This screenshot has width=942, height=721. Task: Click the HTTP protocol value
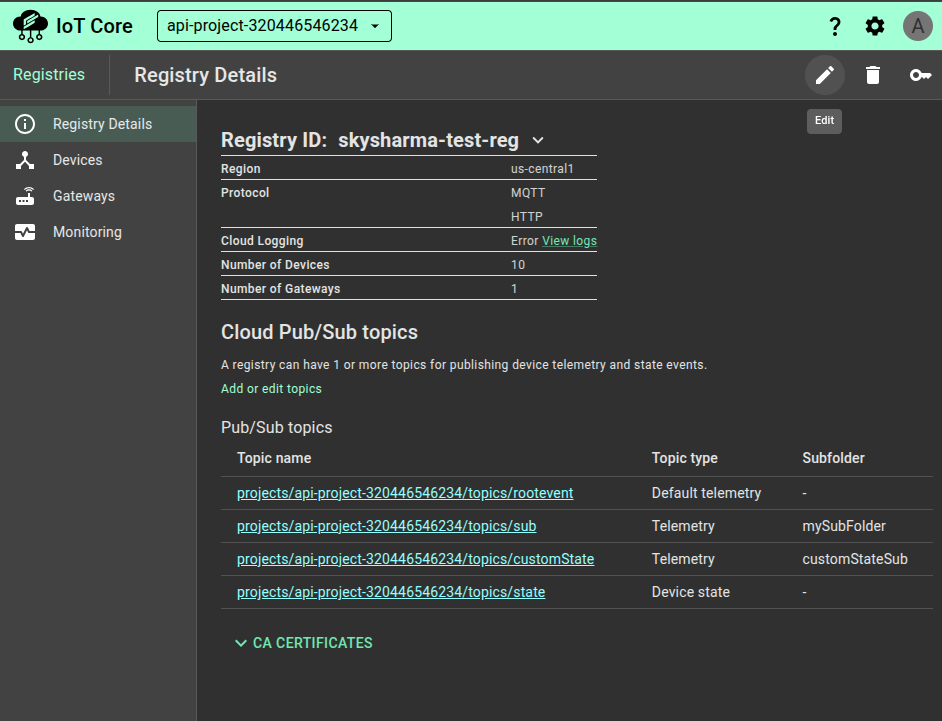(x=526, y=217)
